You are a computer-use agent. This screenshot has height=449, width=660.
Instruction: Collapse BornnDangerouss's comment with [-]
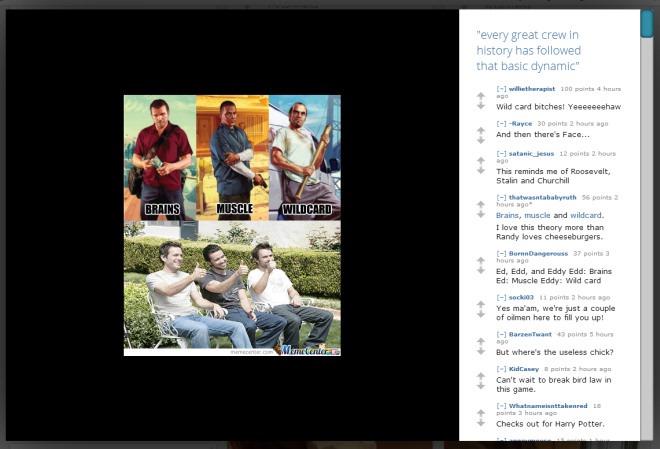(x=501, y=253)
